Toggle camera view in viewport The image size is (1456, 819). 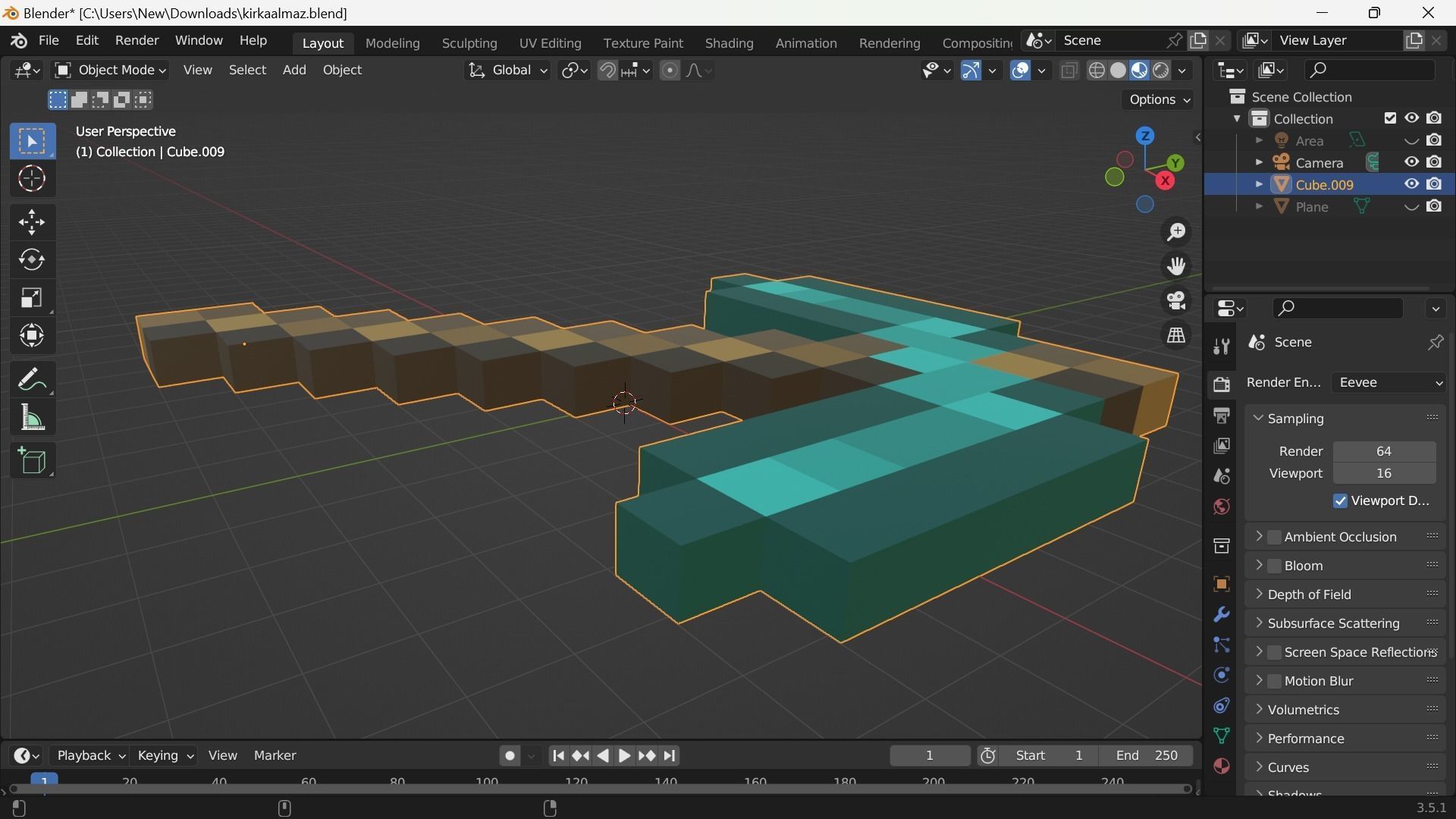1176,301
